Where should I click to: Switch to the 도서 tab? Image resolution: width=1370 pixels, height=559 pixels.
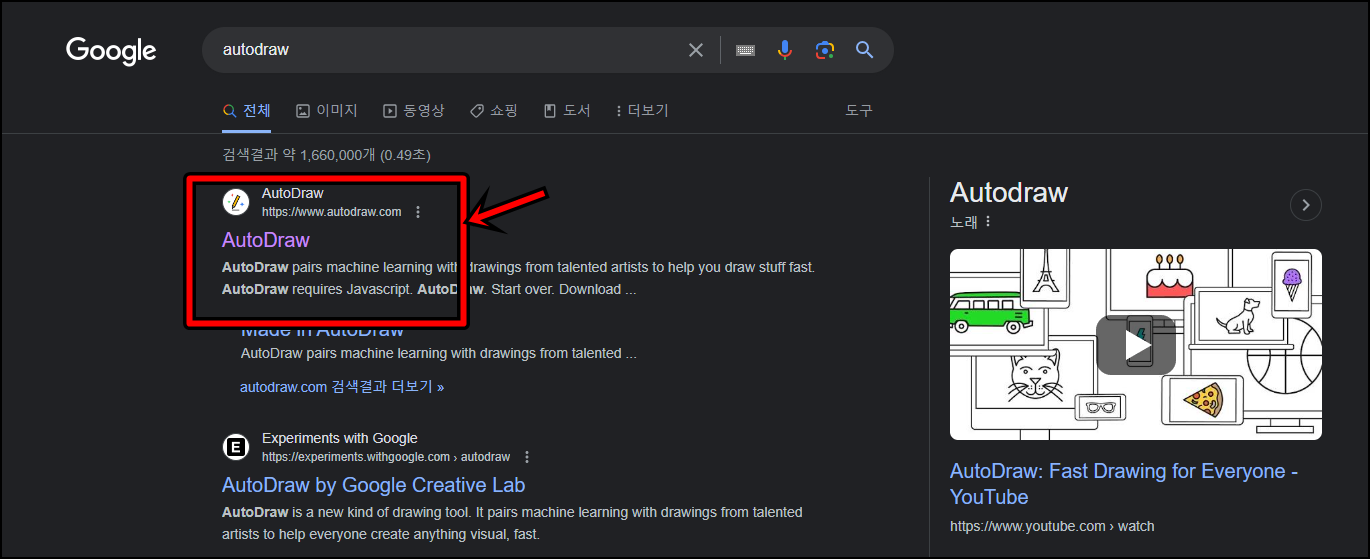point(567,111)
